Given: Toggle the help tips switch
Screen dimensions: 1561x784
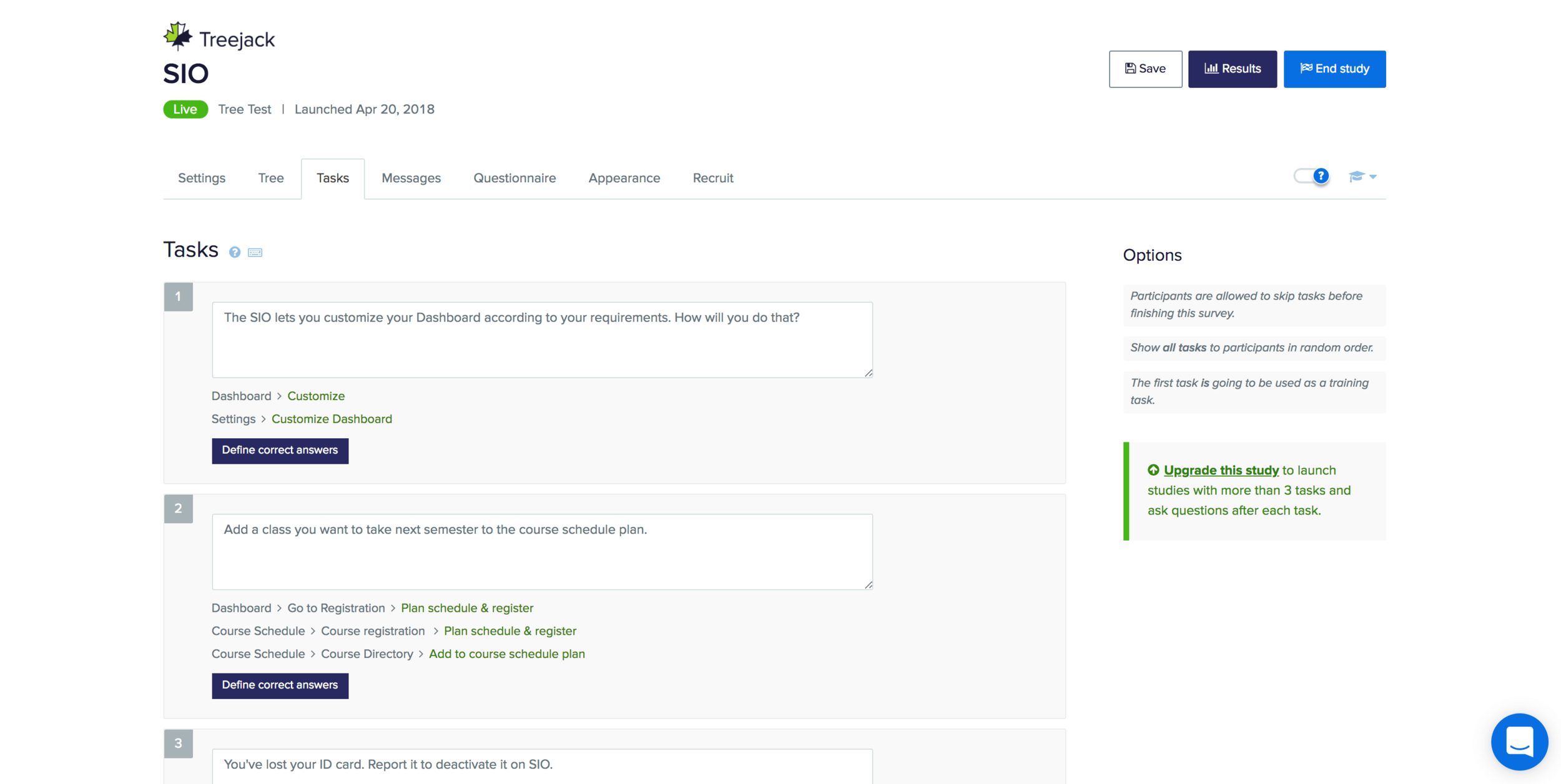Looking at the screenshot, I should 1311,177.
